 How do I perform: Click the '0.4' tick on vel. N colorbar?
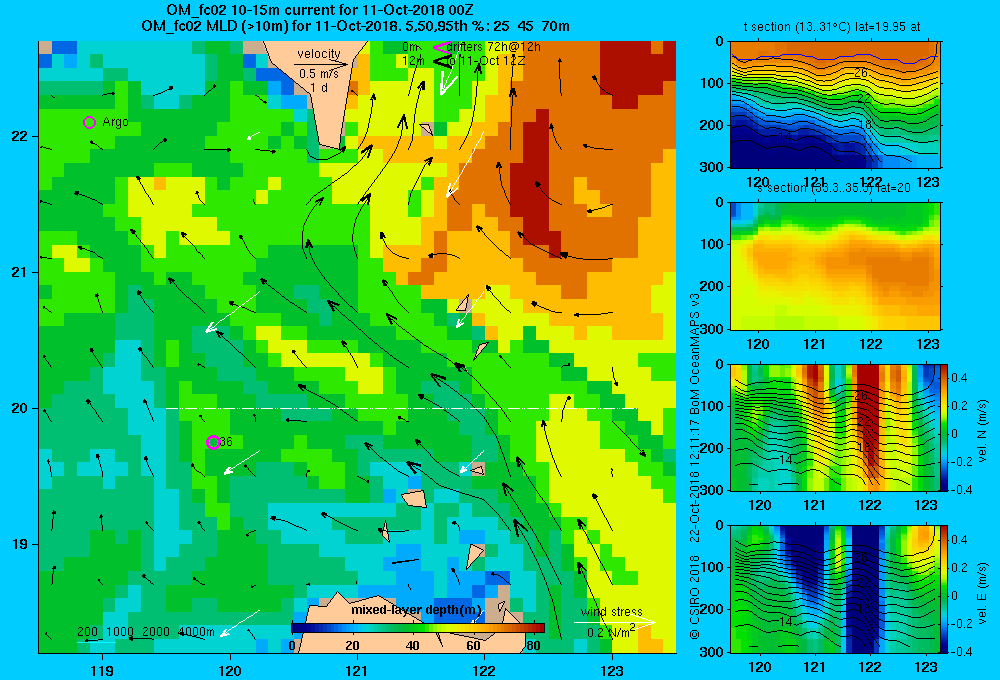959,378
